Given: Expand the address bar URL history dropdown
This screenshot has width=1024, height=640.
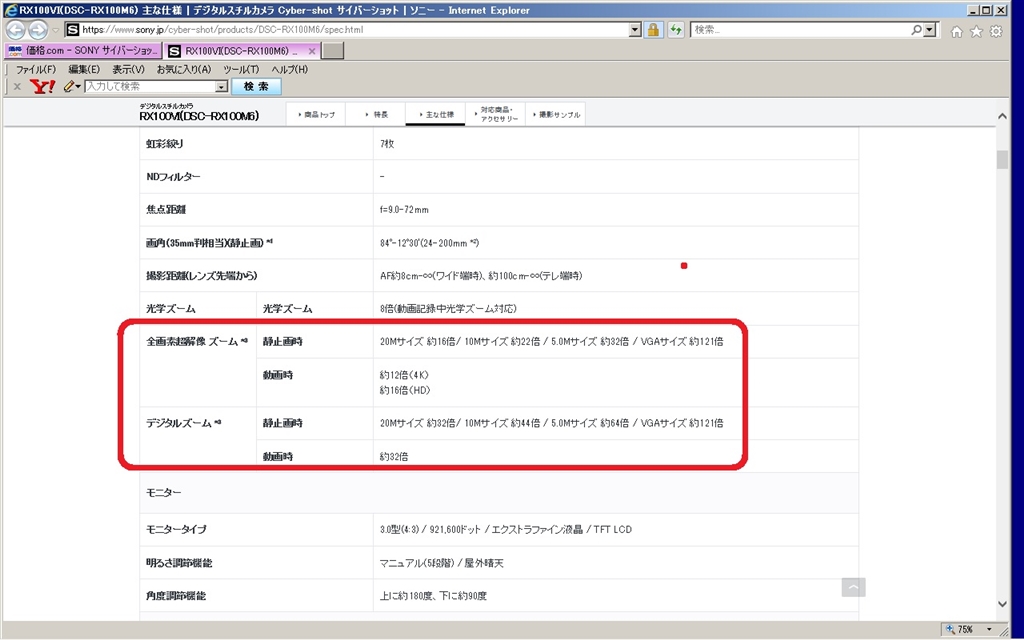Looking at the screenshot, I should click(x=635, y=30).
